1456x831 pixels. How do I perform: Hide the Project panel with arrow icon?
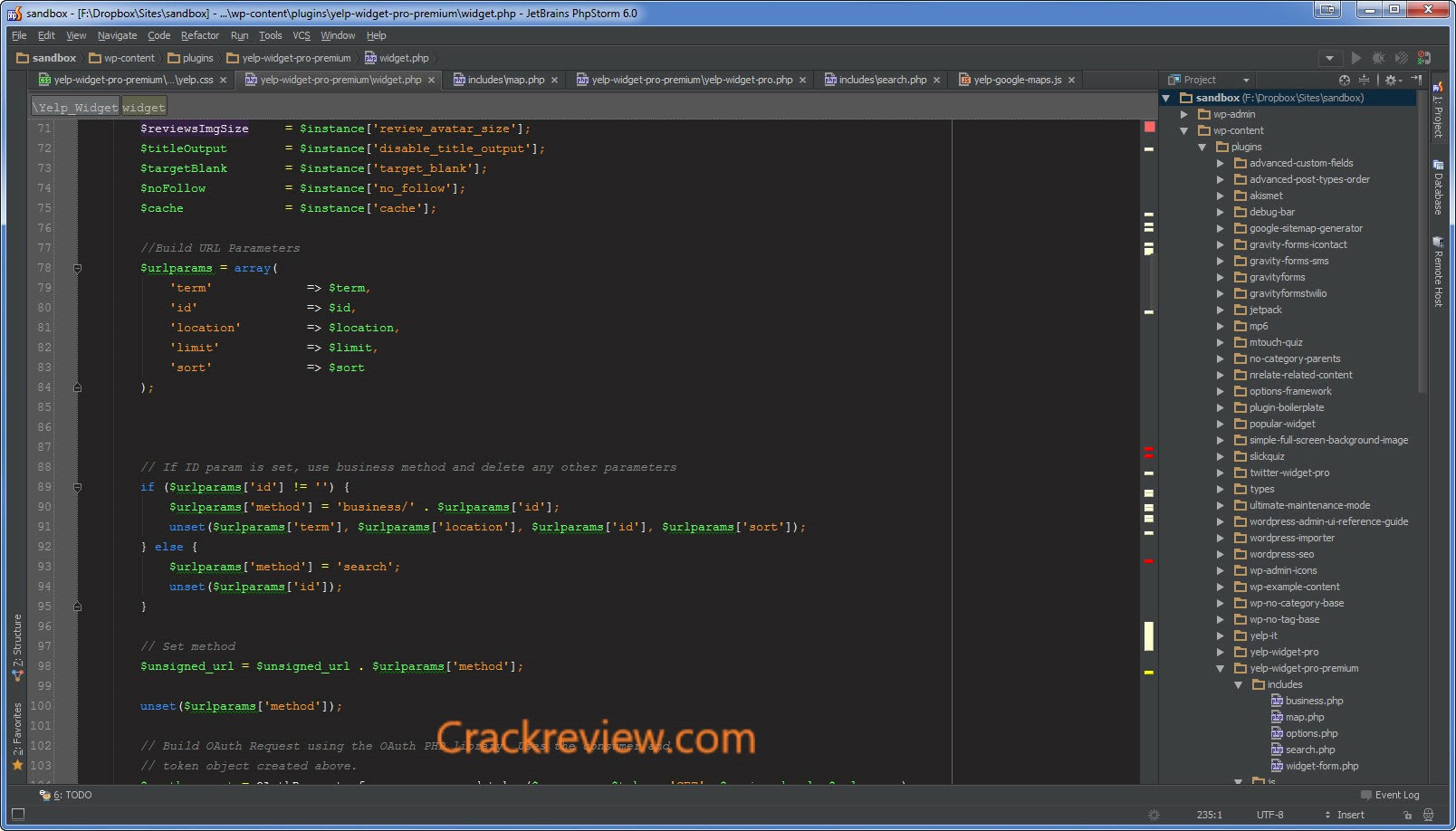click(x=1416, y=80)
